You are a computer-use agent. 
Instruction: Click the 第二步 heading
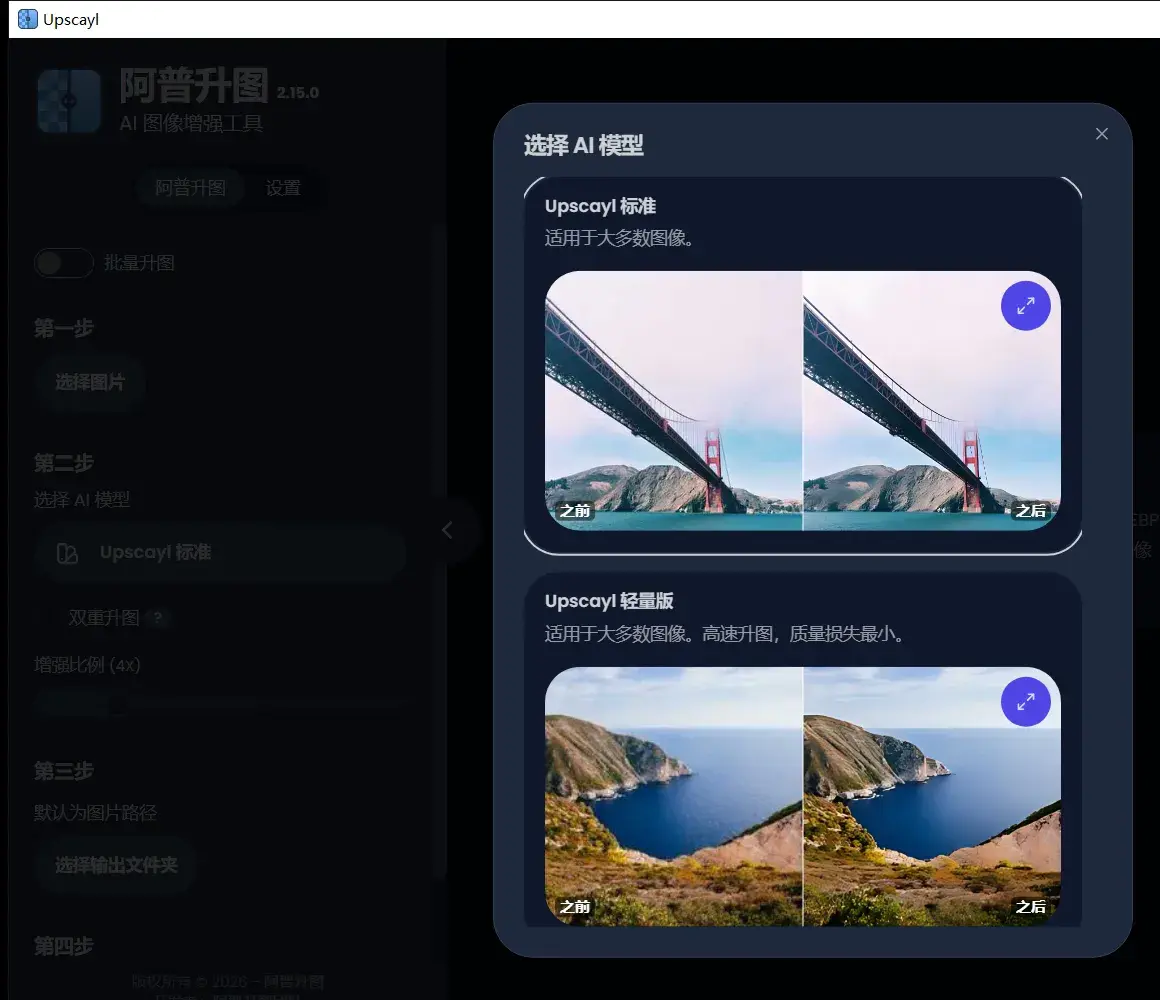pyautogui.click(x=64, y=463)
